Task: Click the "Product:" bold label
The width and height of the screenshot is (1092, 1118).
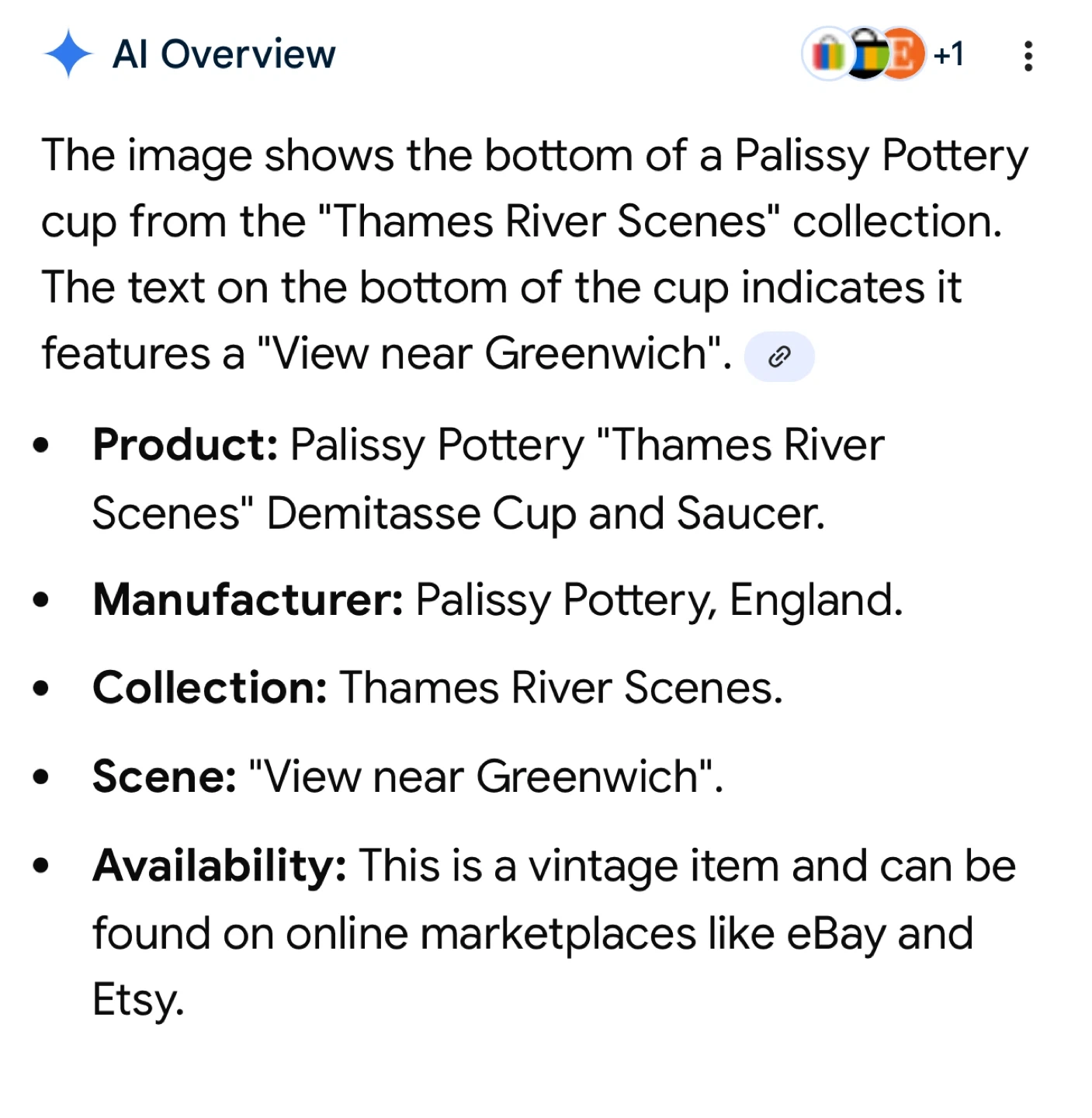Action: tap(185, 446)
